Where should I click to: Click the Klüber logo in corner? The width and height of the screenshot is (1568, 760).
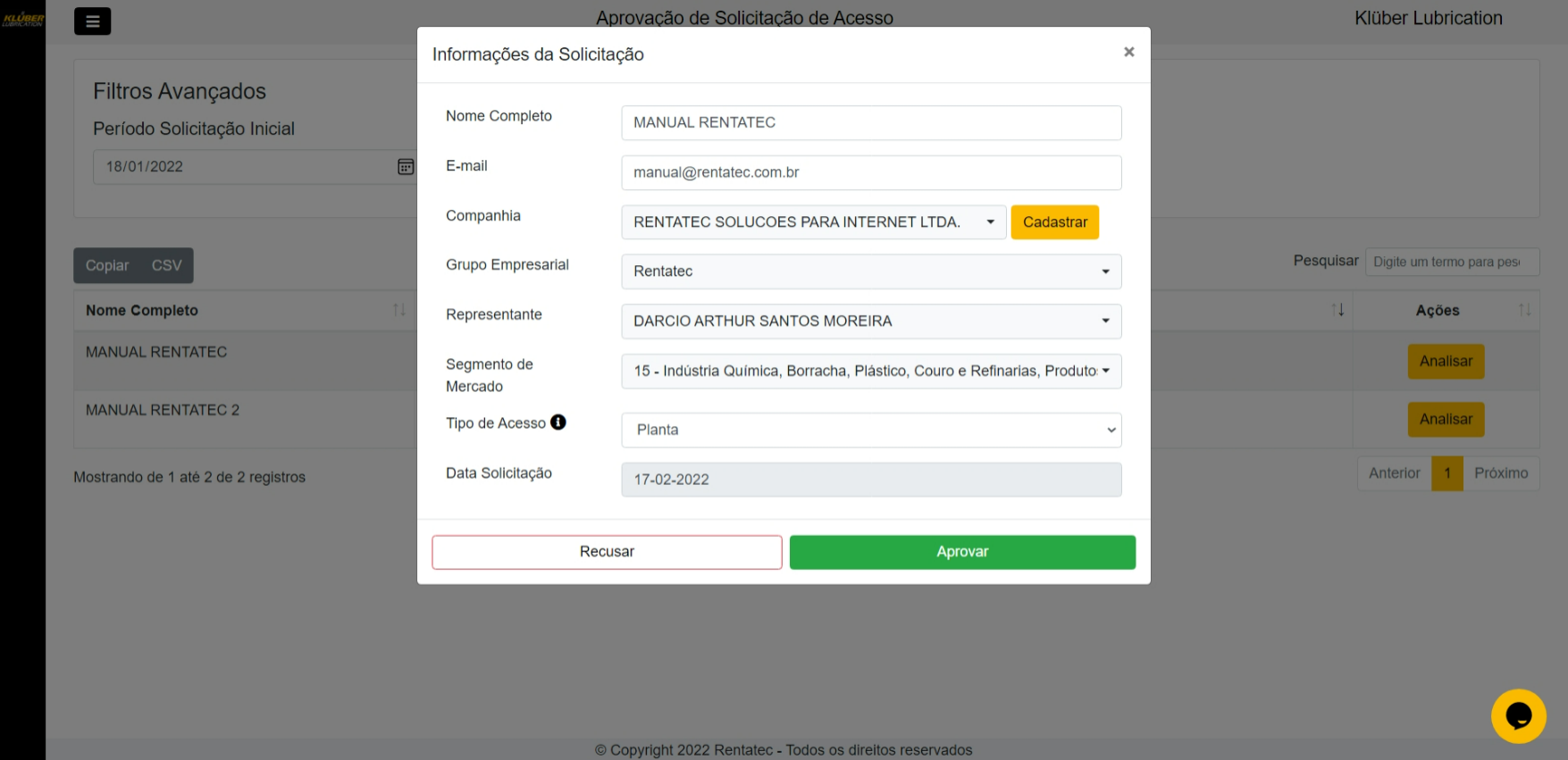pos(23,20)
